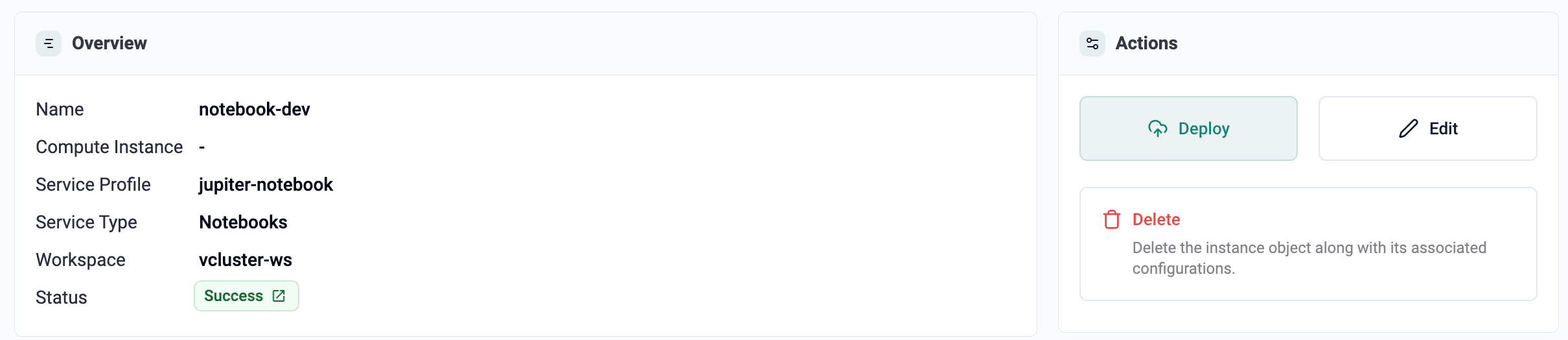Click the Overview panel list icon
Screen dimensions: 1568x340
[49, 43]
